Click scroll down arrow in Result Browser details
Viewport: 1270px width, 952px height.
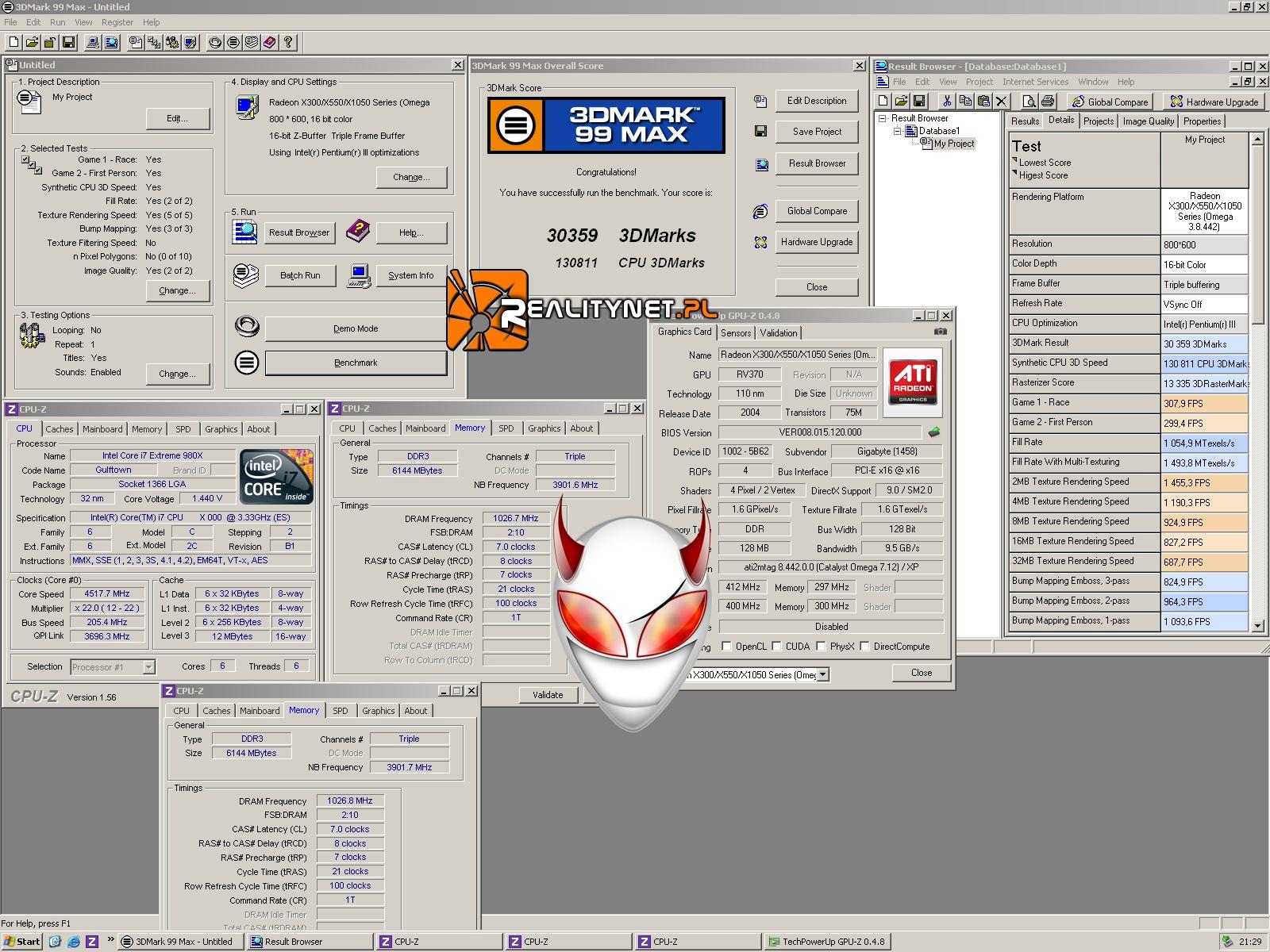tap(1257, 626)
